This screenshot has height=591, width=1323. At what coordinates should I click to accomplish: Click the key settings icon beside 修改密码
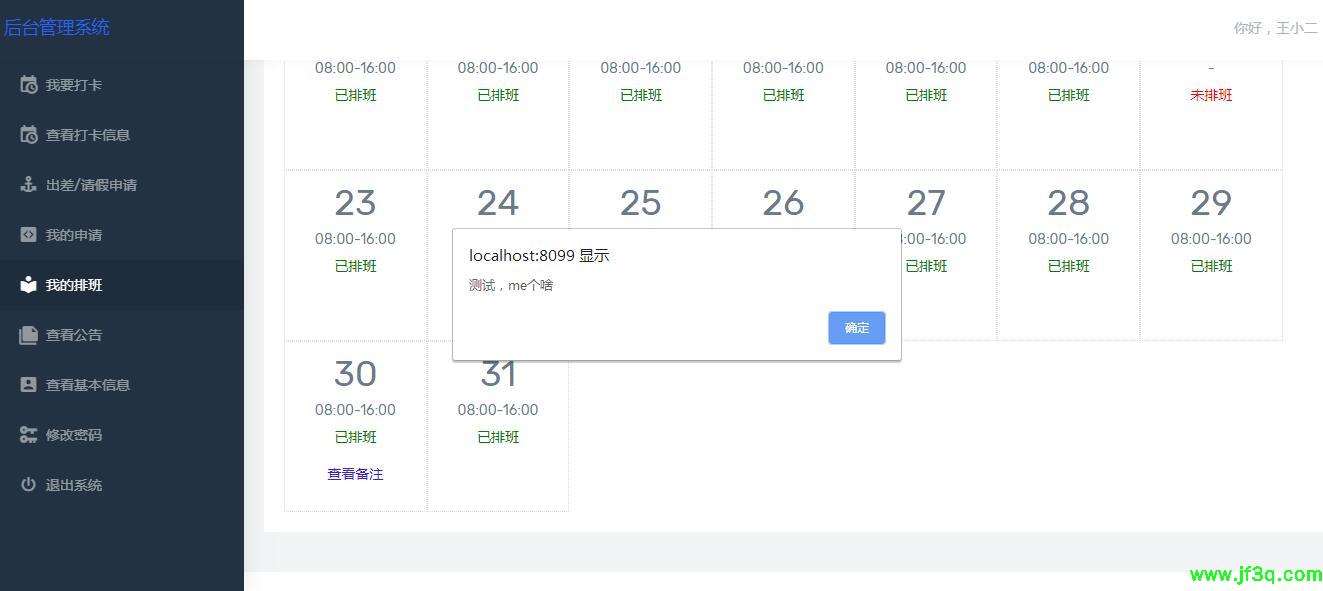pyautogui.click(x=29, y=435)
